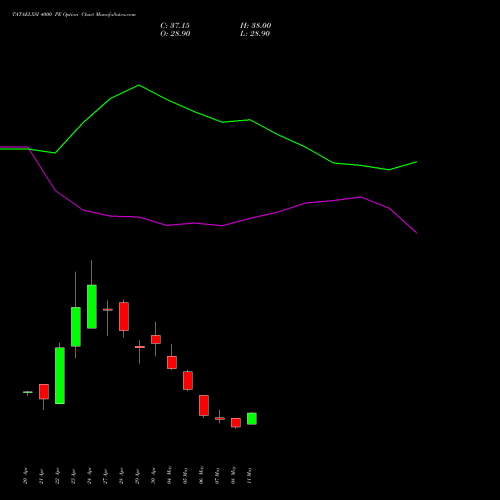Viewport: 500px width, 500px height.
Task: Select the green candle above 23 Apr
Action: (x=76, y=327)
